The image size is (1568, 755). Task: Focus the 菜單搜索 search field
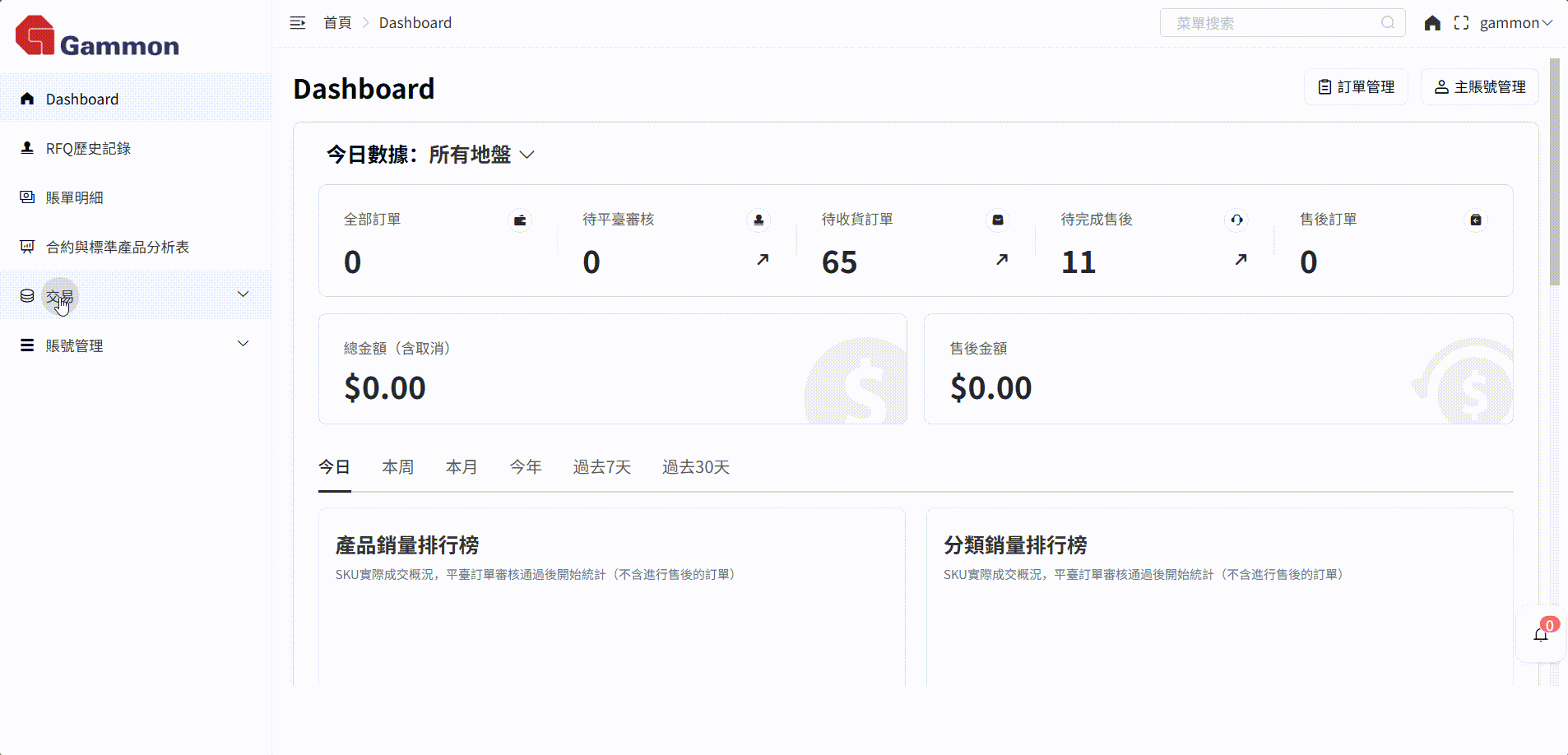click(1271, 23)
